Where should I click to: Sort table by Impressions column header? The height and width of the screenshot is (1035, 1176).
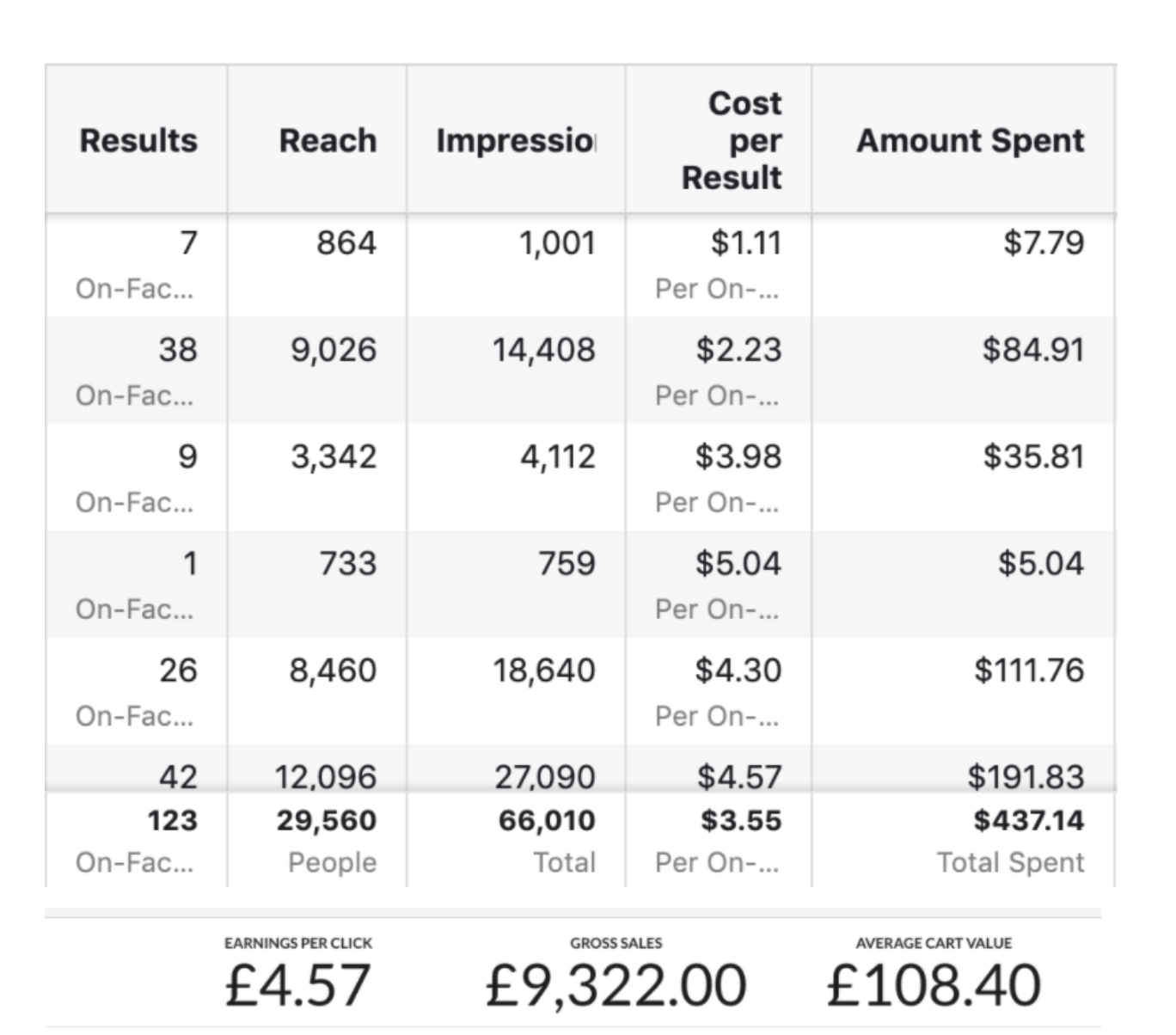(515, 140)
